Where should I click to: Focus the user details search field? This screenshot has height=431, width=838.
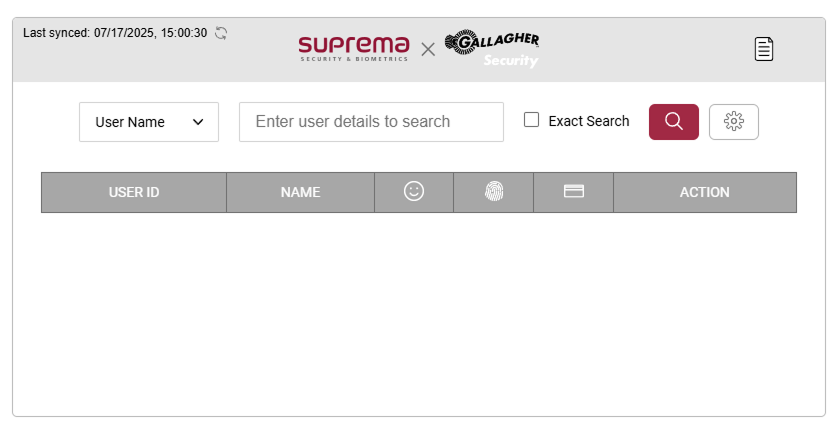point(371,122)
